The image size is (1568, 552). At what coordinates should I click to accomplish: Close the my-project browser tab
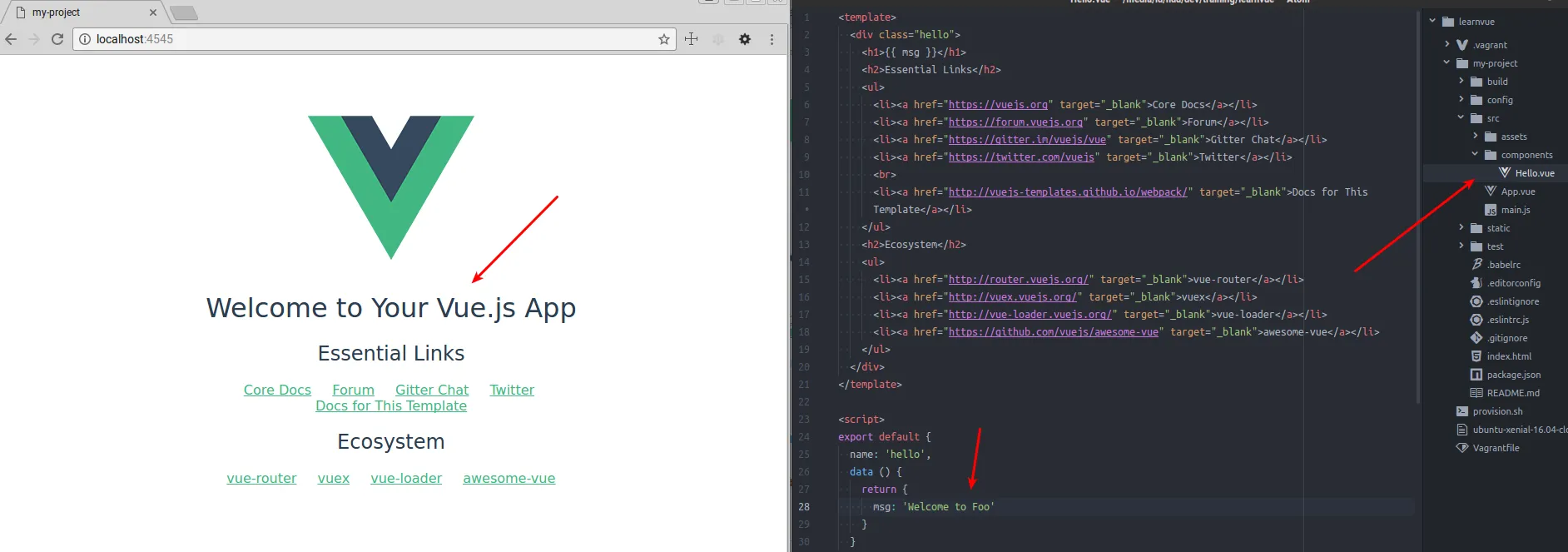click(153, 12)
